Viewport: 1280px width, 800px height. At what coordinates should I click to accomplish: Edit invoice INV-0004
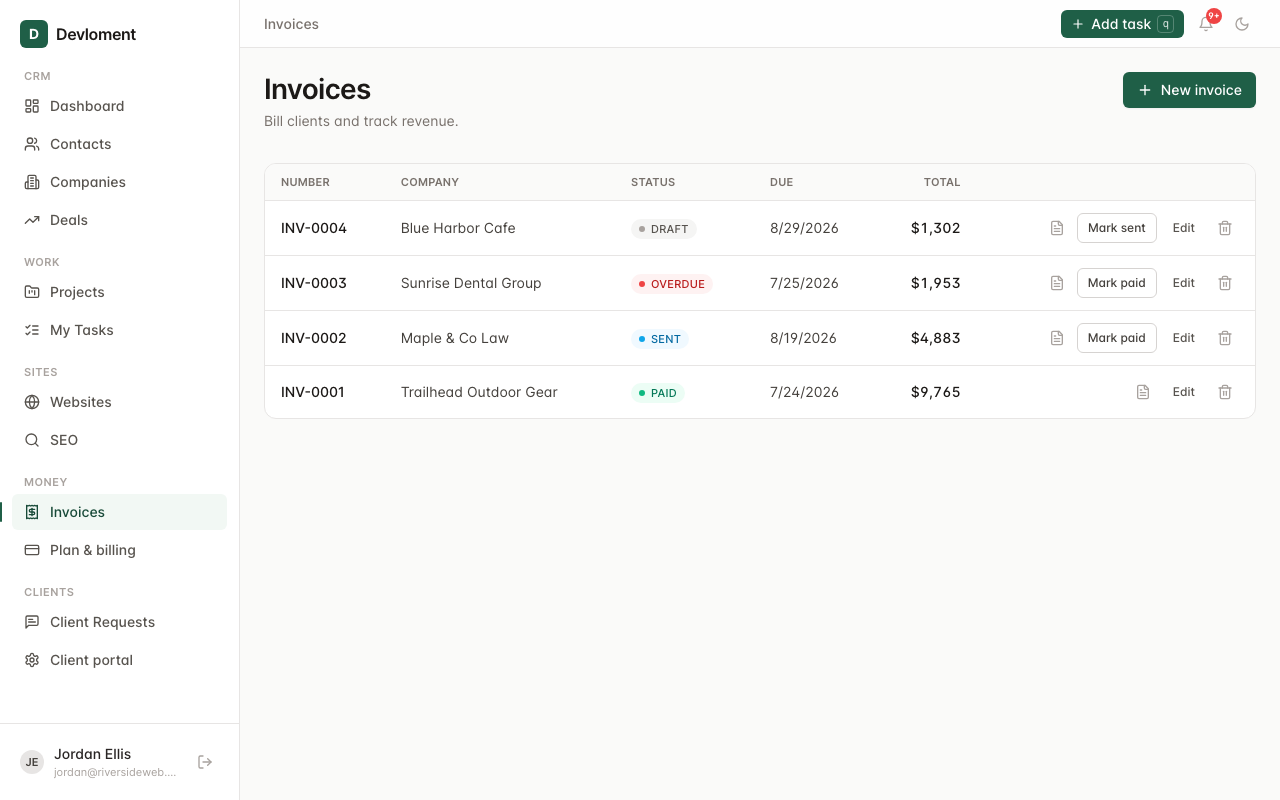[x=1184, y=228]
